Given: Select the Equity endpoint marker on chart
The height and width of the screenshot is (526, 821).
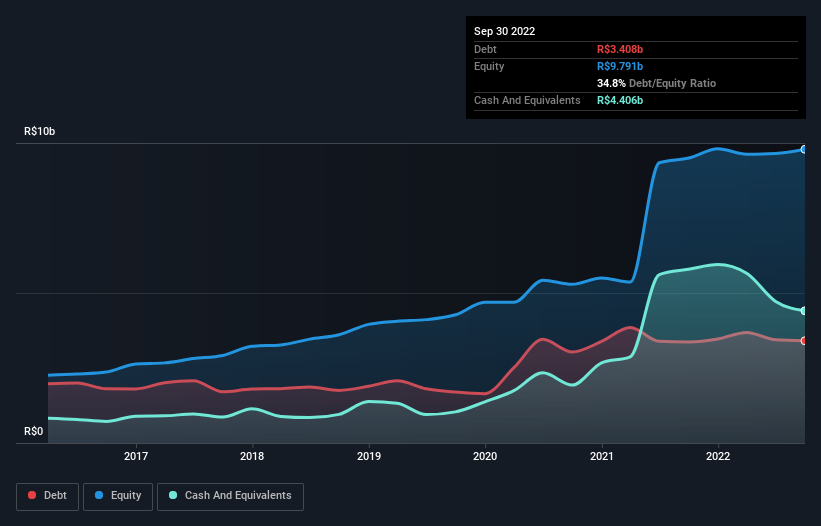Looking at the screenshot, I should tap(804, 150).
